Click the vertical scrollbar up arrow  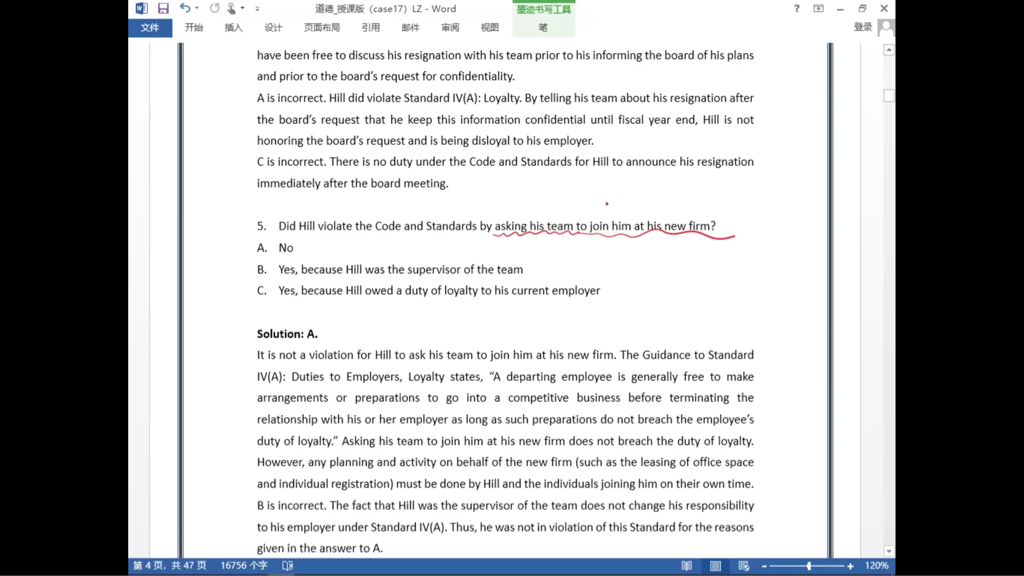point(889,50)
